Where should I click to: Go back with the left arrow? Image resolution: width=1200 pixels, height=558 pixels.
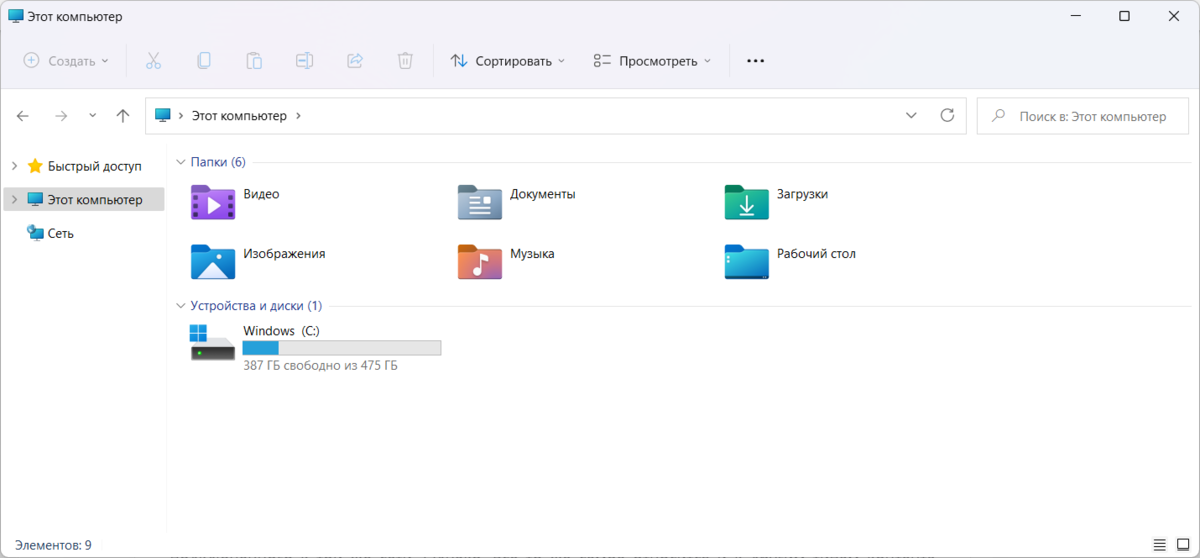click(23, 116)
